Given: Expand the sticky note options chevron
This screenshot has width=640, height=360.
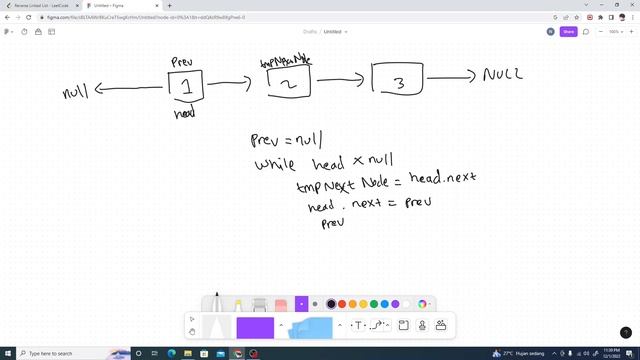Looking at the screenshot, I should [x=340, y=325].
